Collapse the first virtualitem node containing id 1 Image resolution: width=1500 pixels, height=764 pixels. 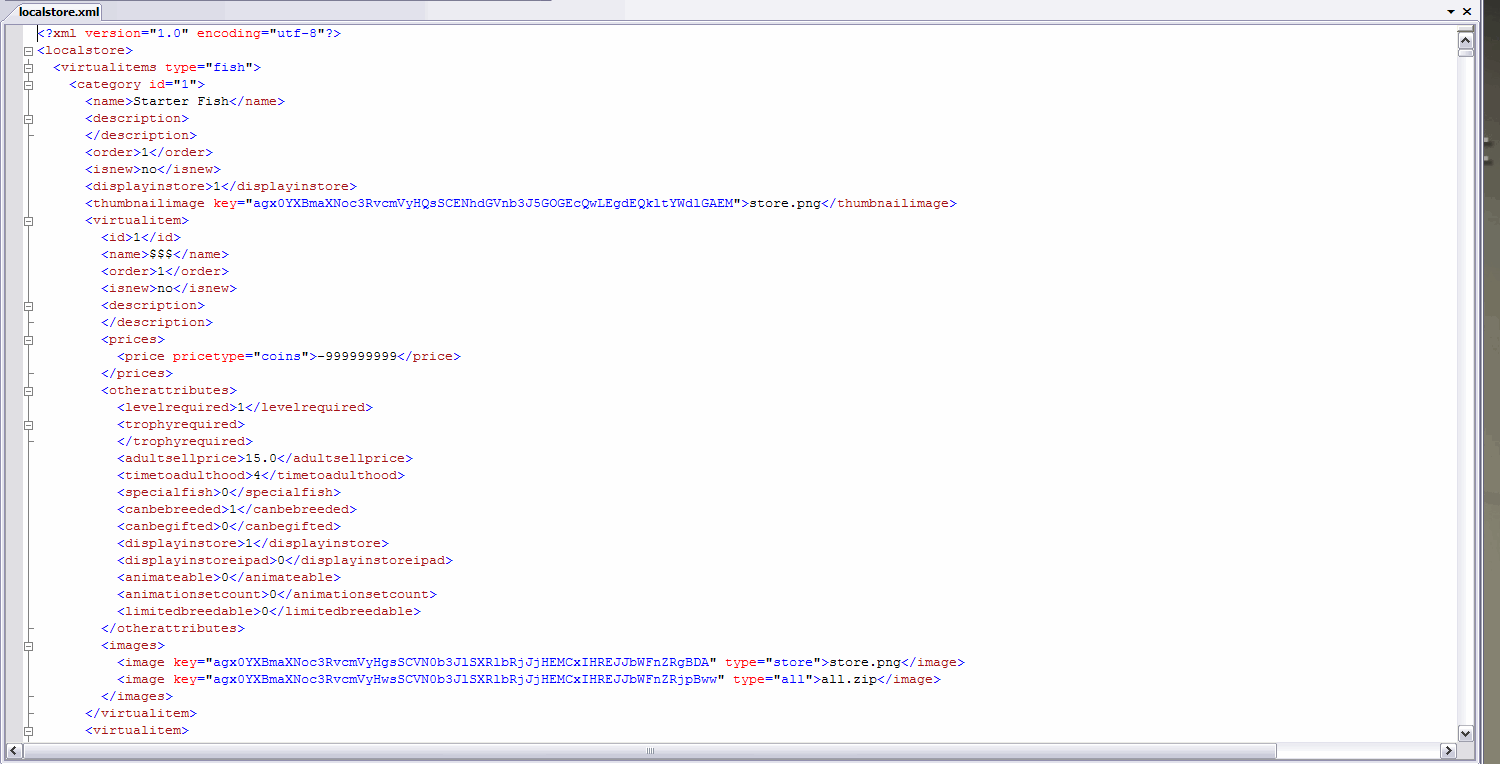click(28, 220)
